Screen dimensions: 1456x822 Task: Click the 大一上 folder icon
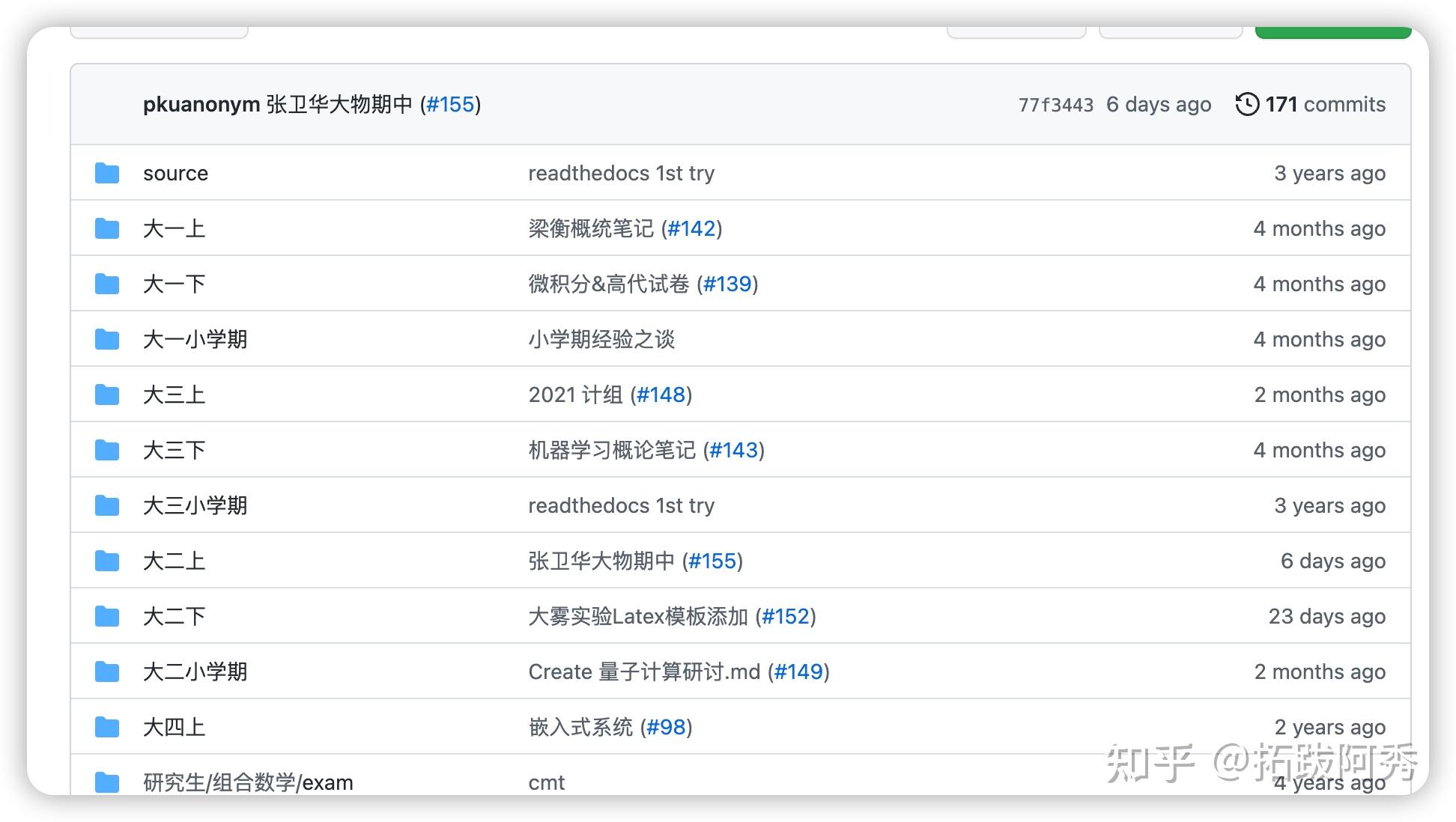pyautogui.click(x=107, y=228)
